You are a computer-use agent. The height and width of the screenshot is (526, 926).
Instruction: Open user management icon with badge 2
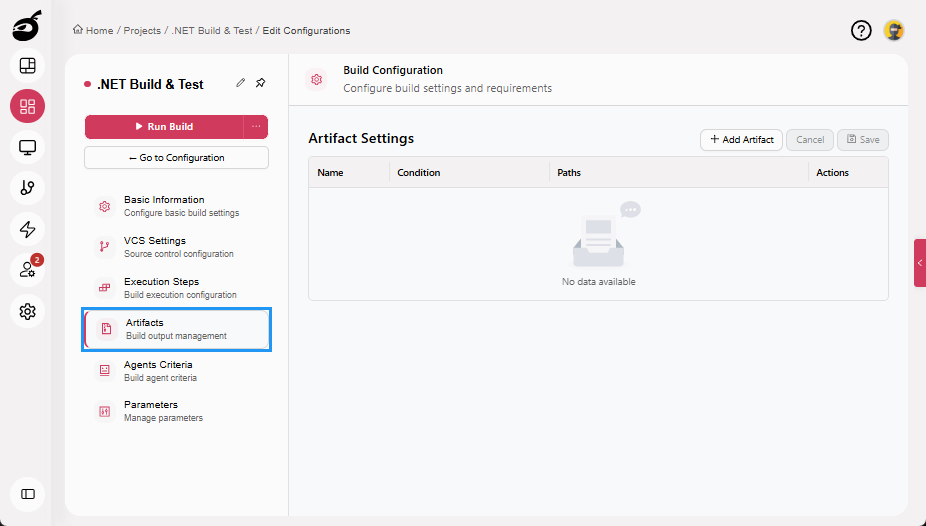pos(27,270)
